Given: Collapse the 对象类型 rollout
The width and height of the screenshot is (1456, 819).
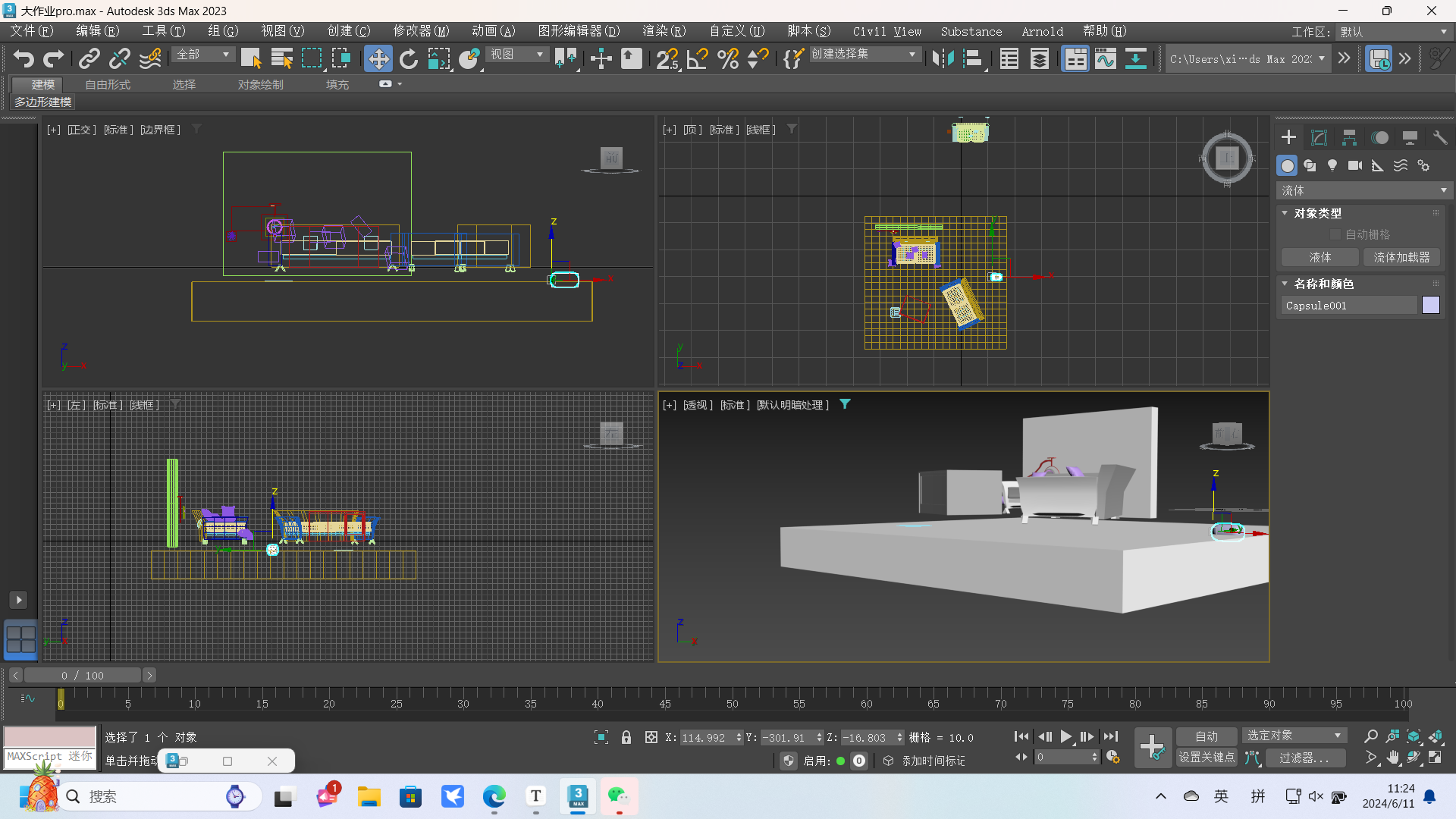Looking at the screenshot, I should pyautogui.click(x=1317, y=214).
